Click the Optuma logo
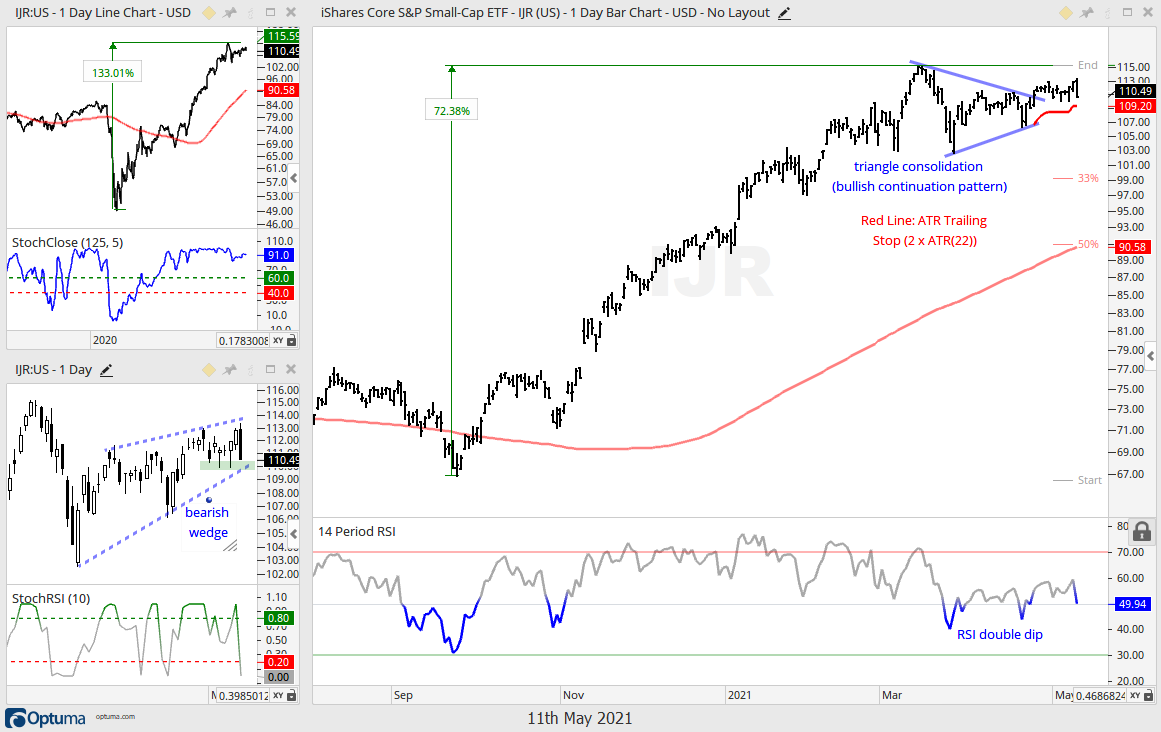 click(x=46, y=718)
